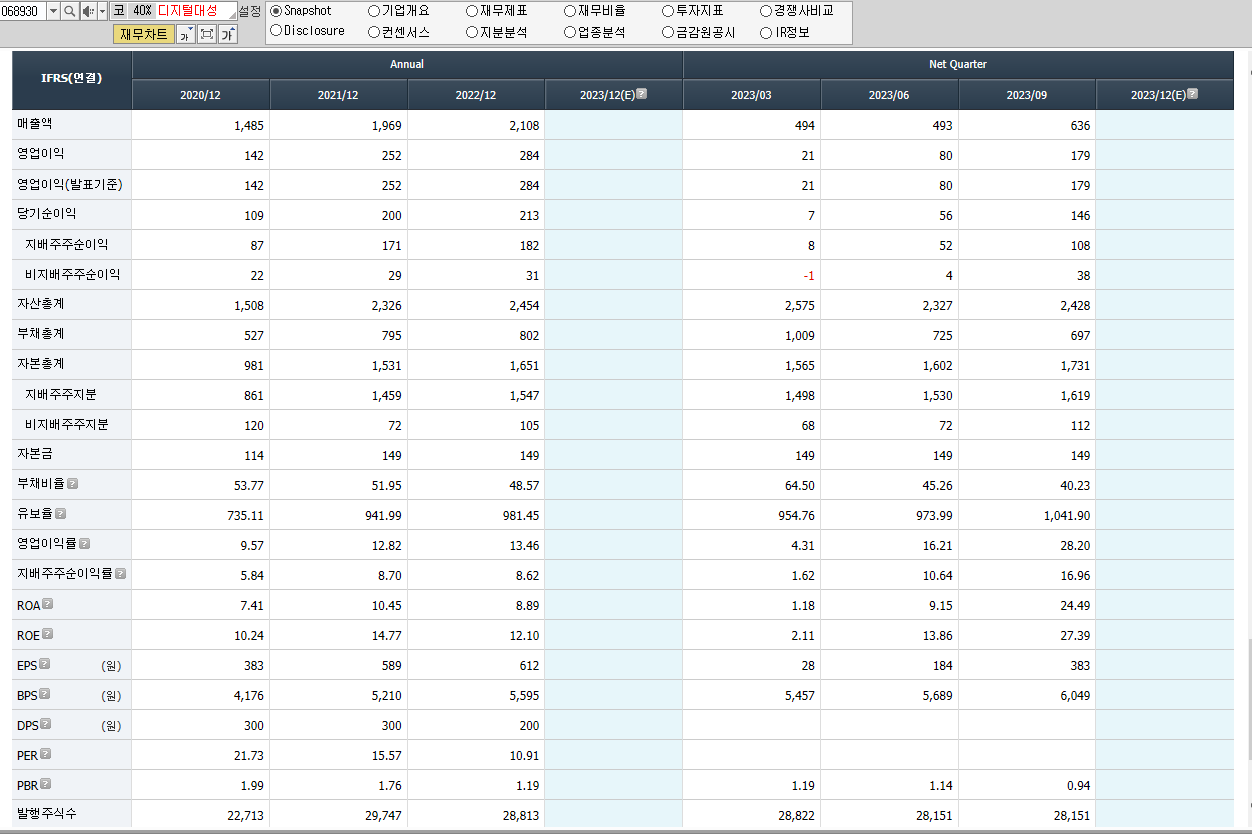Click the red -1 value in 2023/03
This screenshot has width=1252, height=834.
(x=807, y=276)
